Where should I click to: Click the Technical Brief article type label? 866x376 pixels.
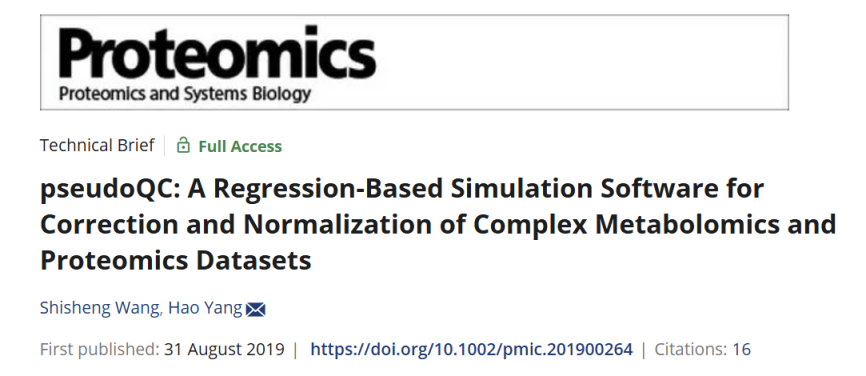click(97, 145)
